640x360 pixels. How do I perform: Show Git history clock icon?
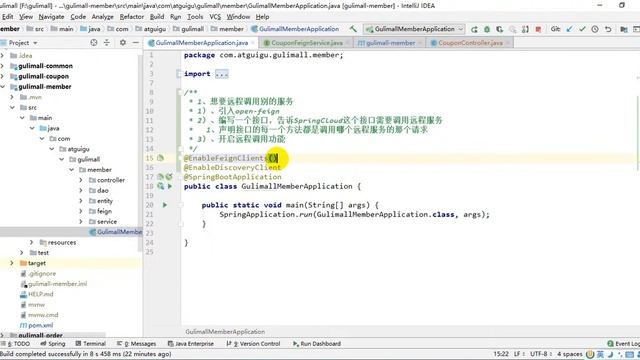click(595, 29)
